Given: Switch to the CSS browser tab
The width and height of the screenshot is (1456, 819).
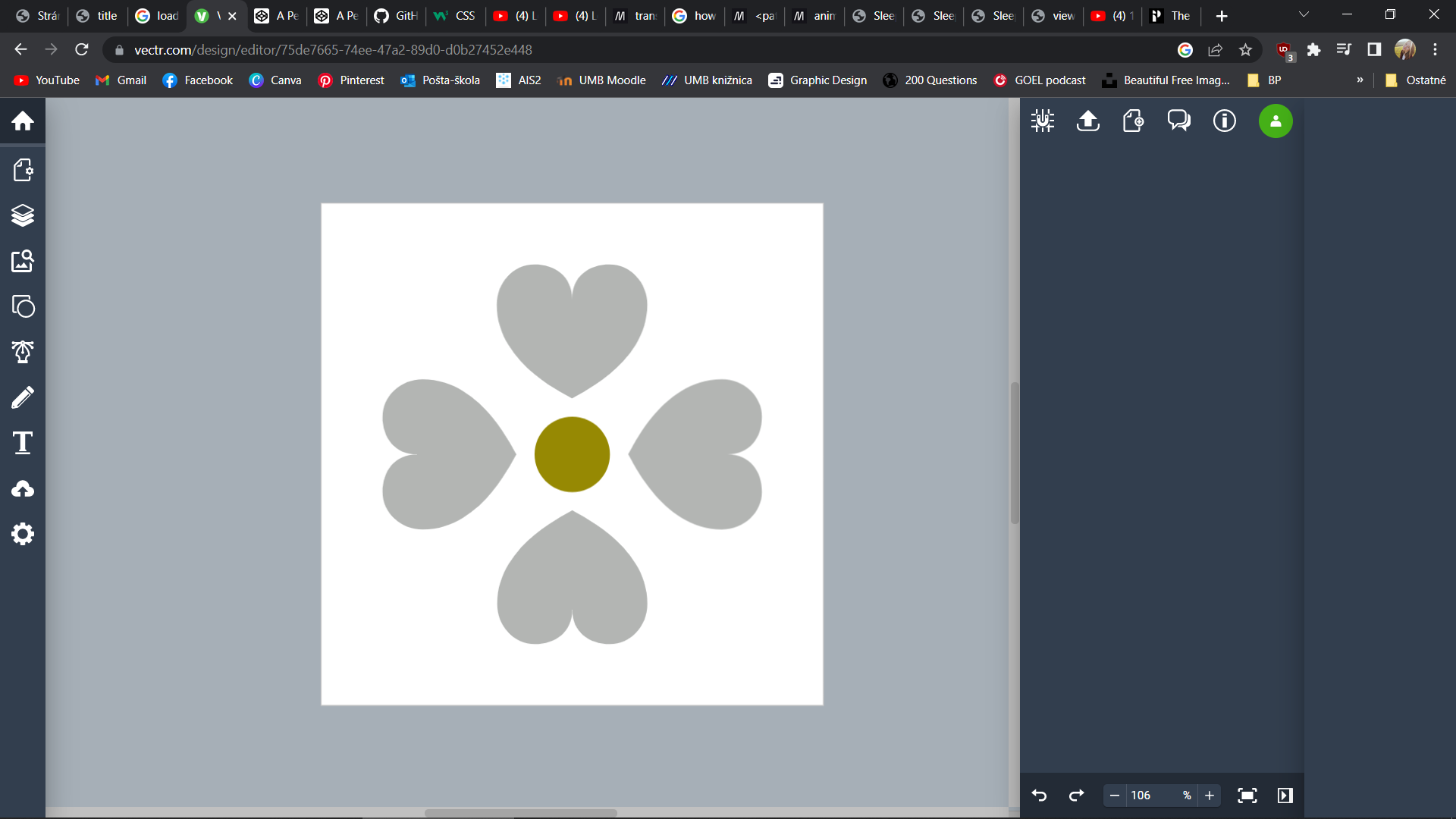Looking at the screenshot, I should [x=455, y=16].
